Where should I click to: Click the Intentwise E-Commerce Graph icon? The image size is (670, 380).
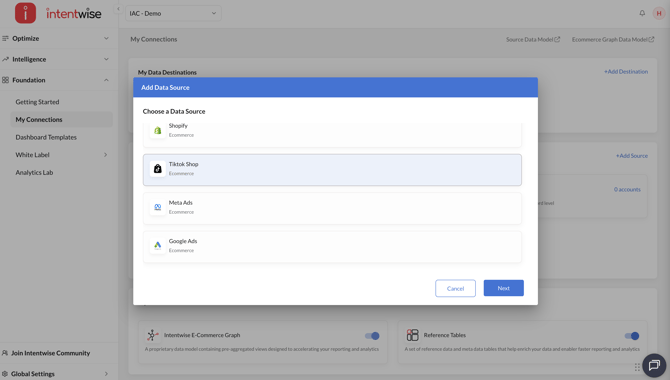tap(153, 335)
